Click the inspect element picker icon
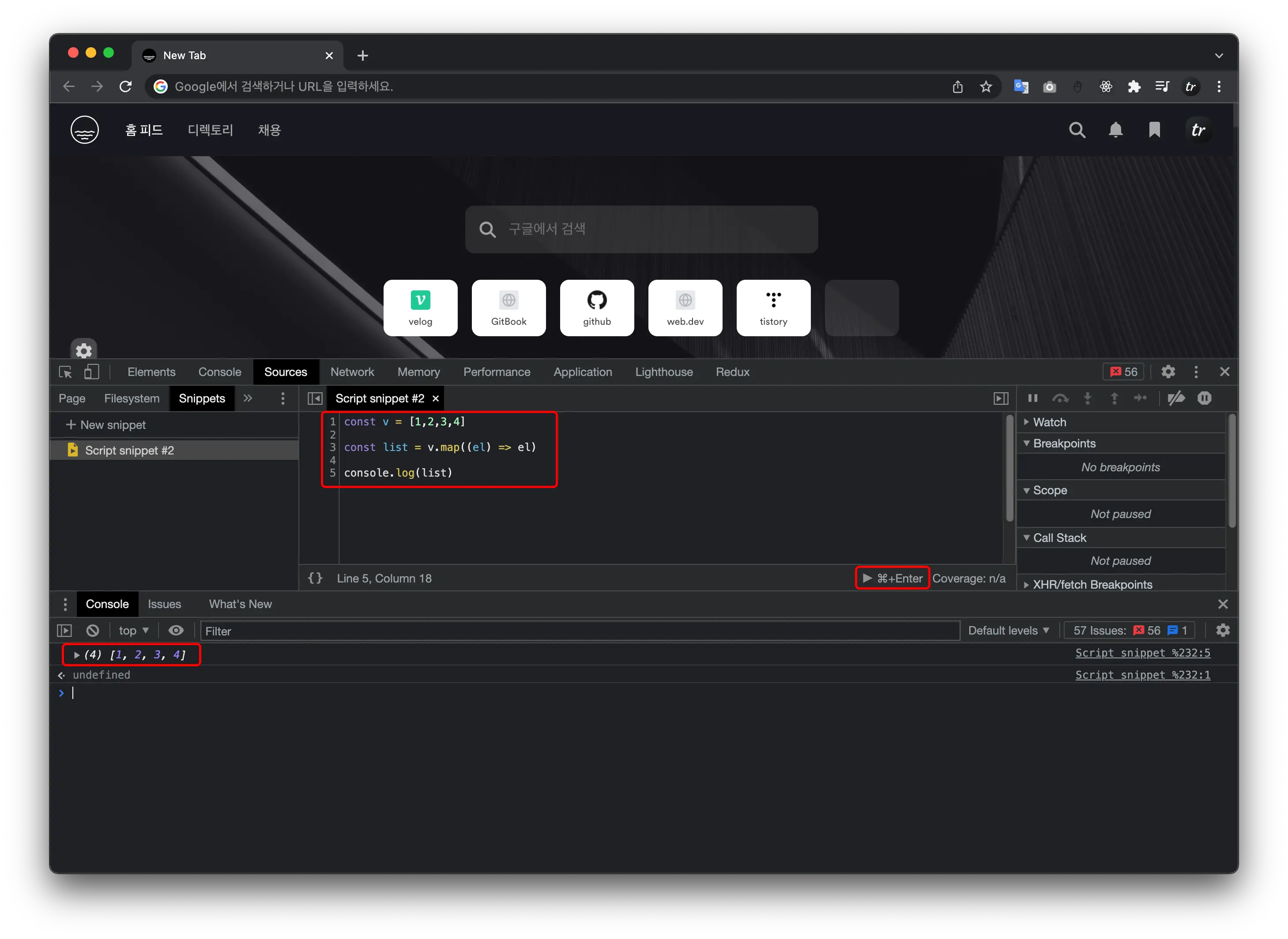 pyautogui.click(x=65, y=372)
